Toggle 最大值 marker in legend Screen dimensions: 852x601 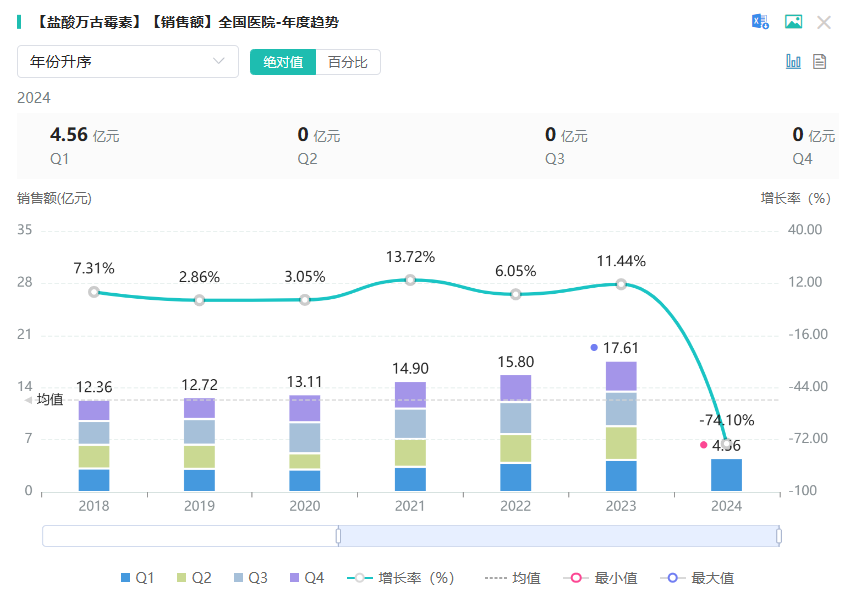(697, 578)
